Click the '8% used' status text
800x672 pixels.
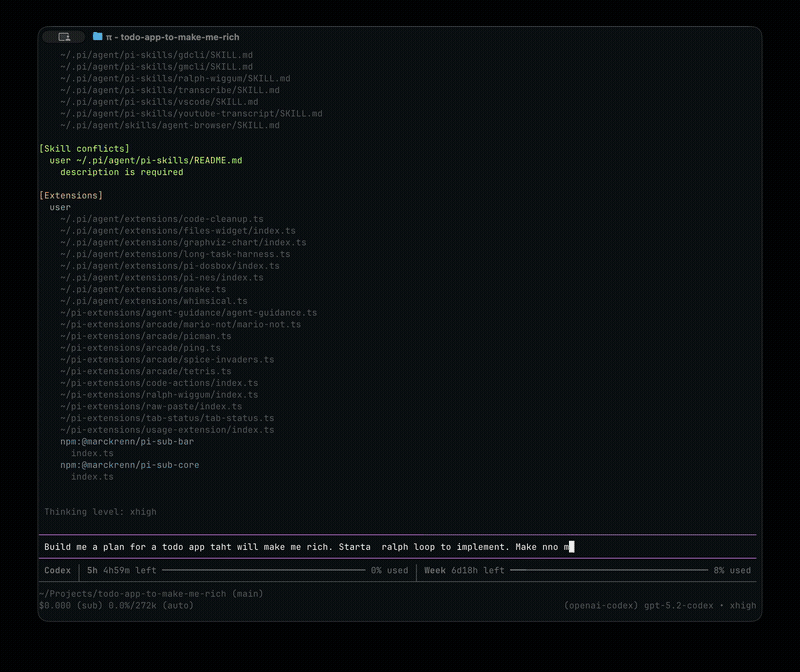click(x=732, y=570)
